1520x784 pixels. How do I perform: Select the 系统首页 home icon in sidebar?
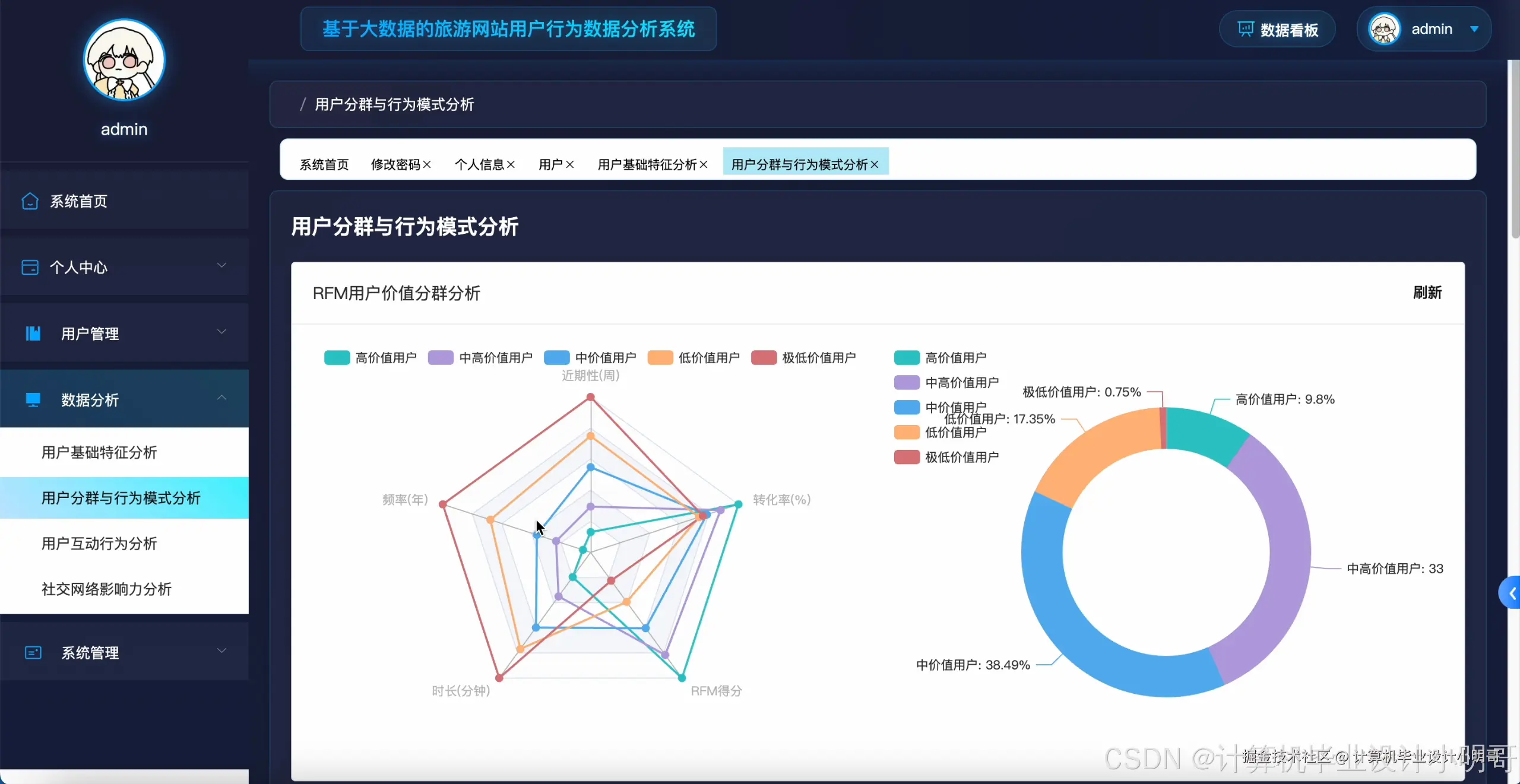pos(29,201)
